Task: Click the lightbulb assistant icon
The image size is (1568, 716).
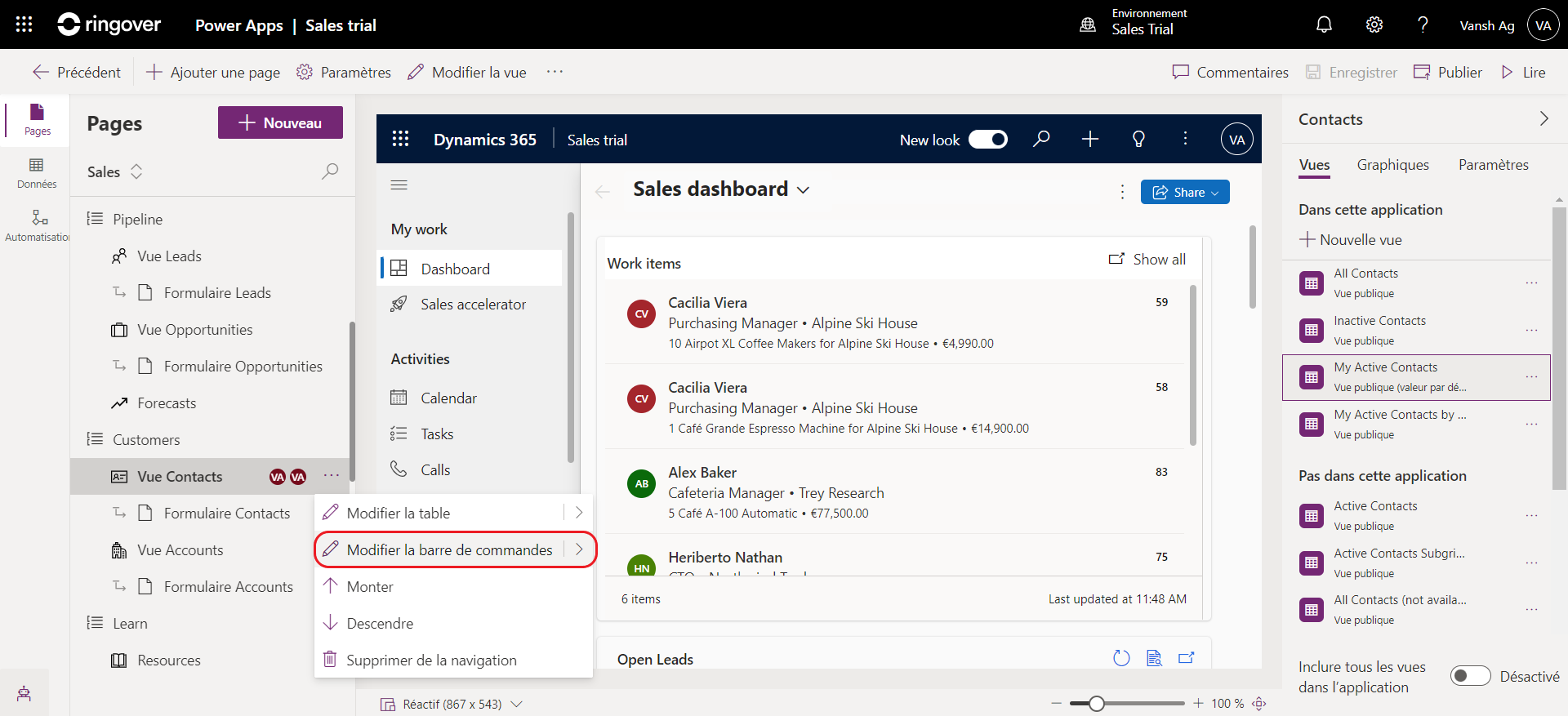Action: click(x=1138, y=139)
